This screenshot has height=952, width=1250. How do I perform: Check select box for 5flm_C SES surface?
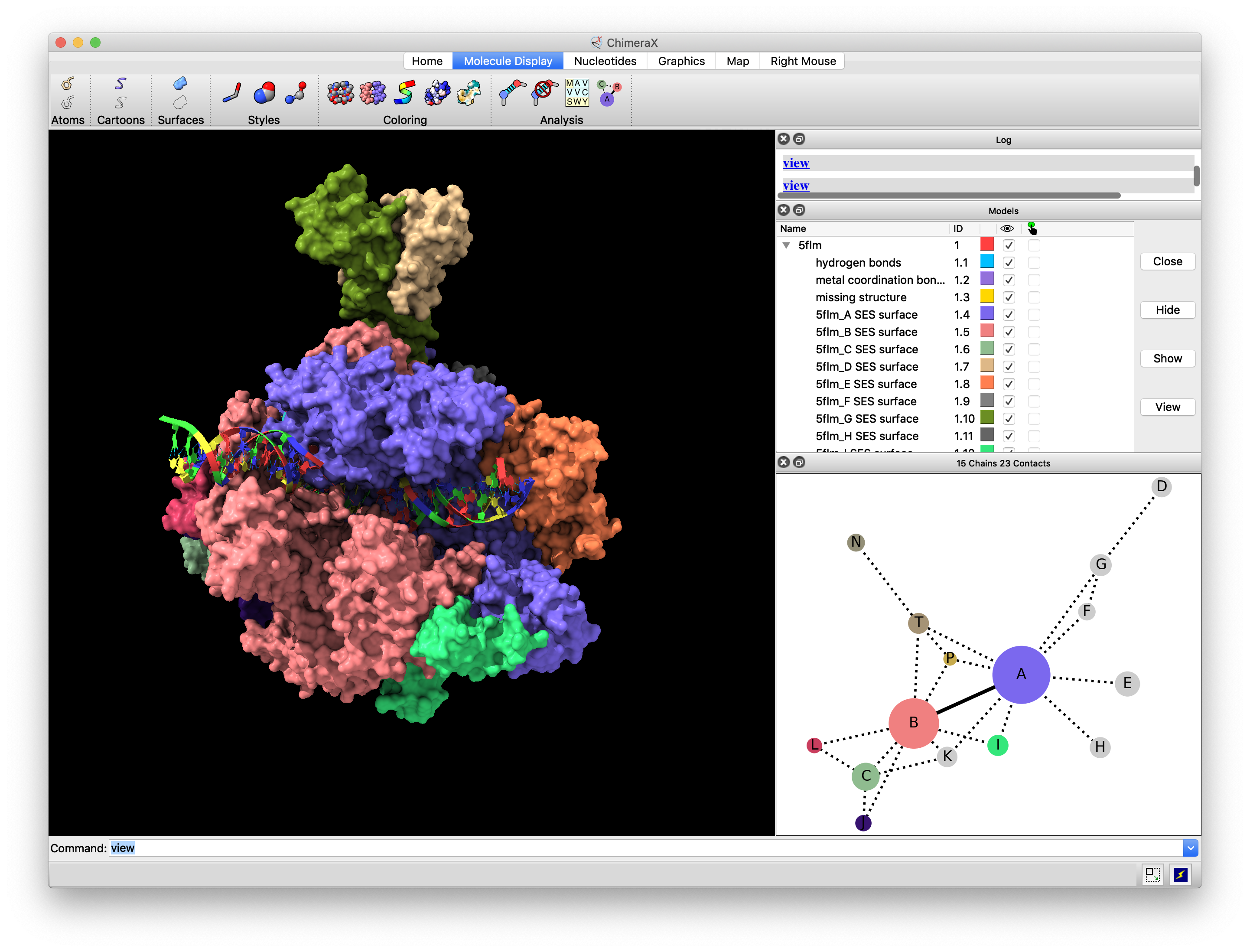tap(1034, 350)
